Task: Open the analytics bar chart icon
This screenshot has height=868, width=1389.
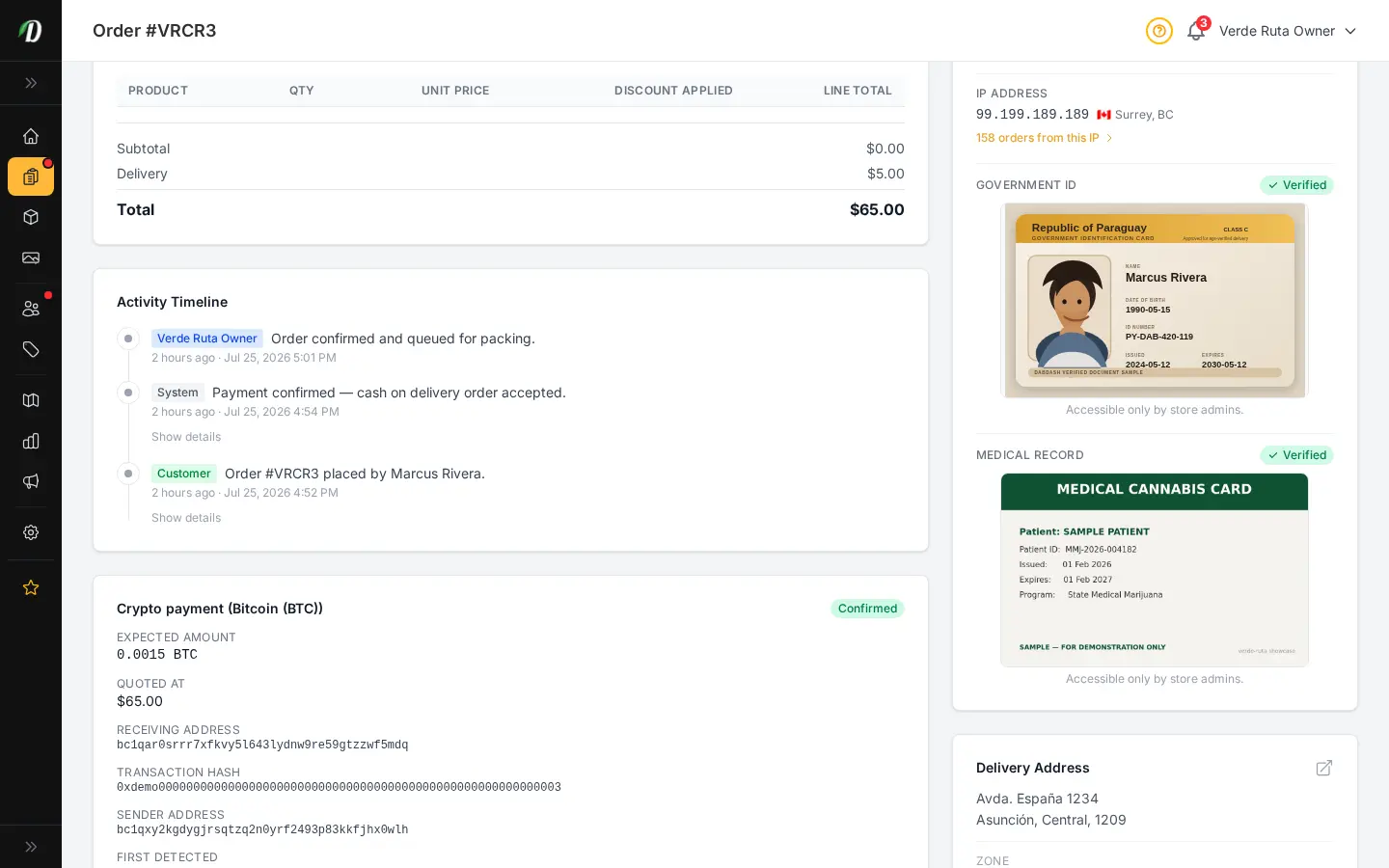Action: point(31,441)
